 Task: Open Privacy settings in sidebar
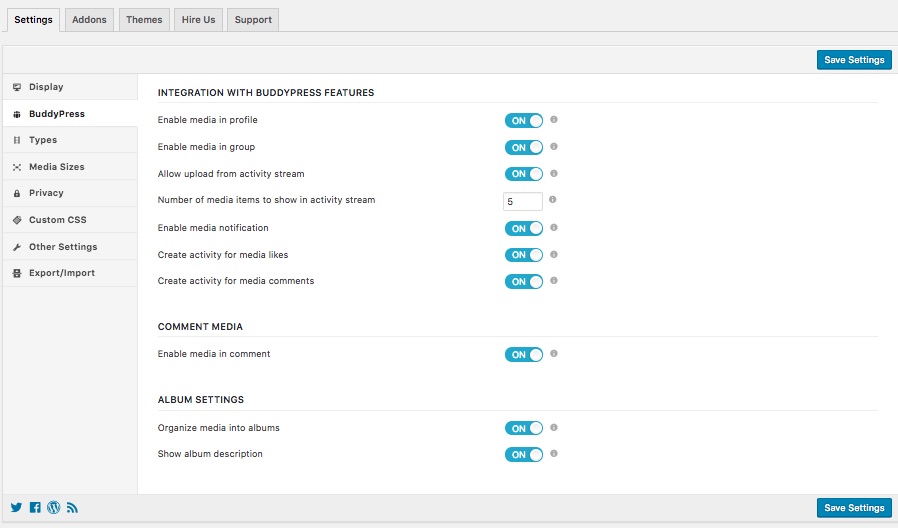pos(46,193)
